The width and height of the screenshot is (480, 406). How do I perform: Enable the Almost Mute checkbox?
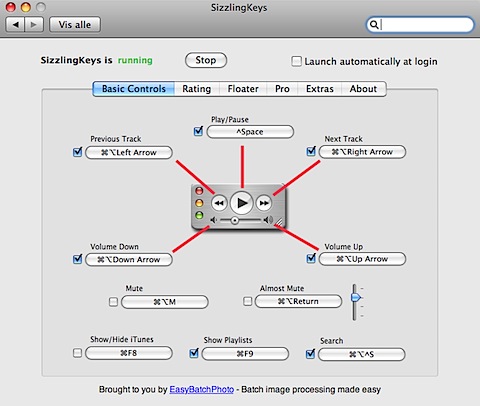pyautogui.click(x=247, y=301)
